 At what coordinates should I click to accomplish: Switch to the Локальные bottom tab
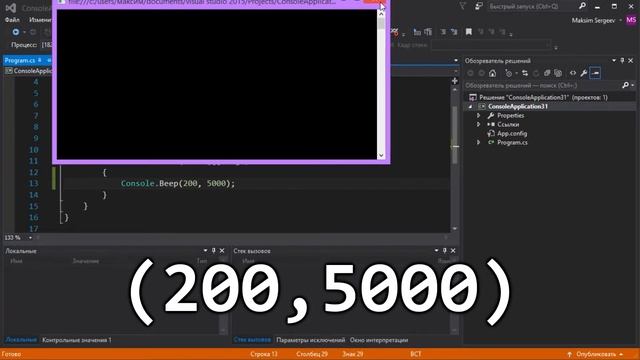click(21, 340)
